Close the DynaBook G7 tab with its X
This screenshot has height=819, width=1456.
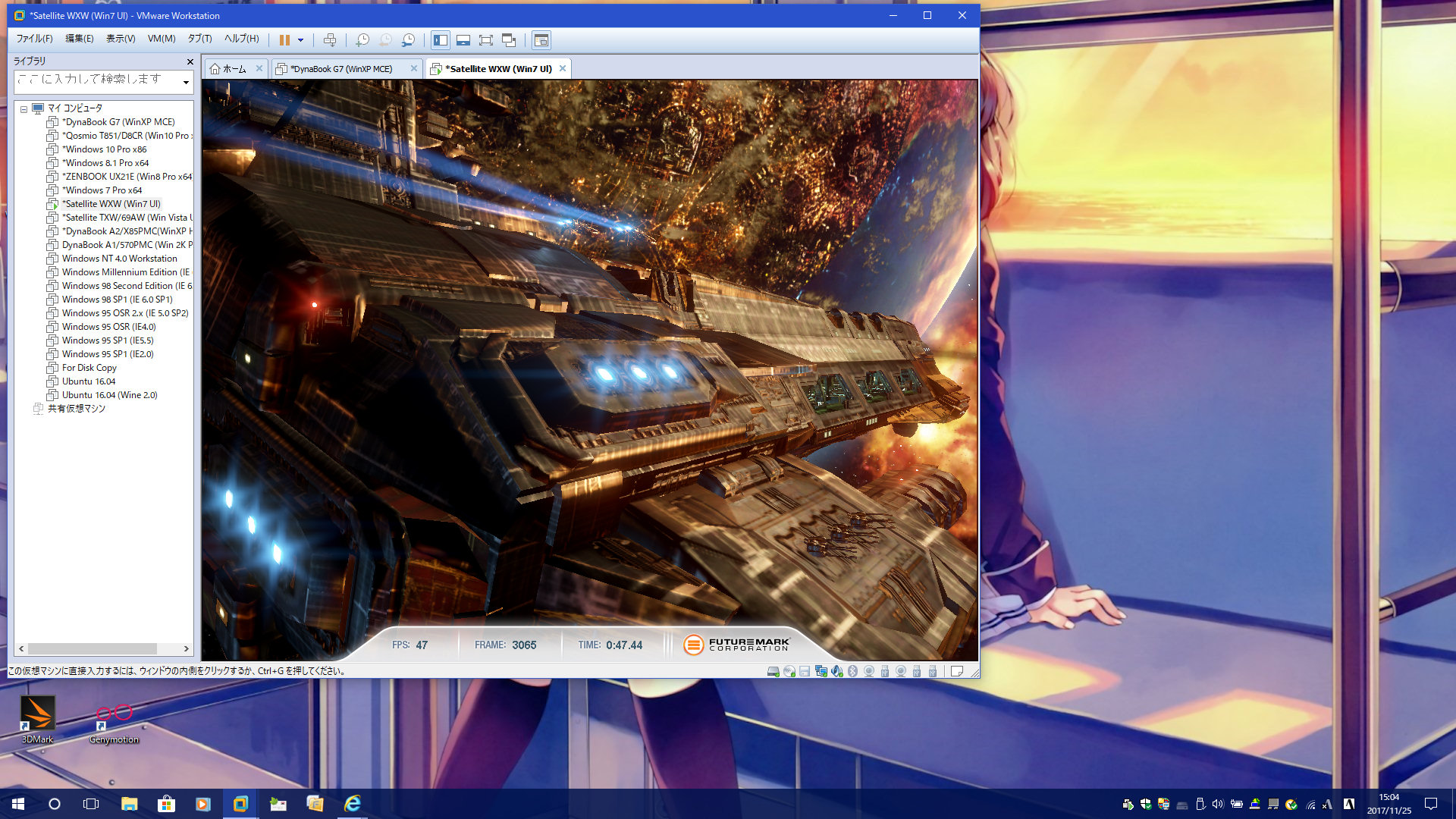pos(414,68)
